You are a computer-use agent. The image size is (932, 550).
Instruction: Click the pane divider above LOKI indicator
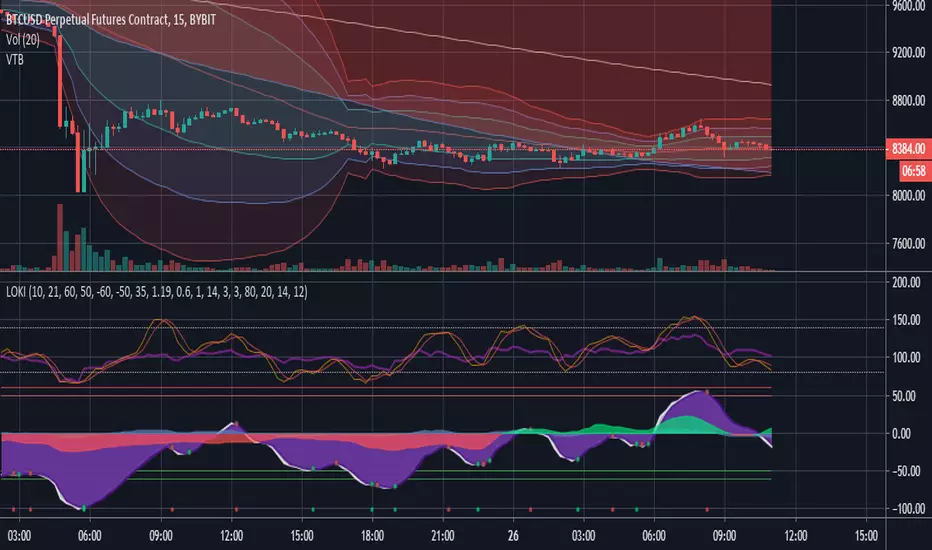pyautogui.click(x=443, y=272)
